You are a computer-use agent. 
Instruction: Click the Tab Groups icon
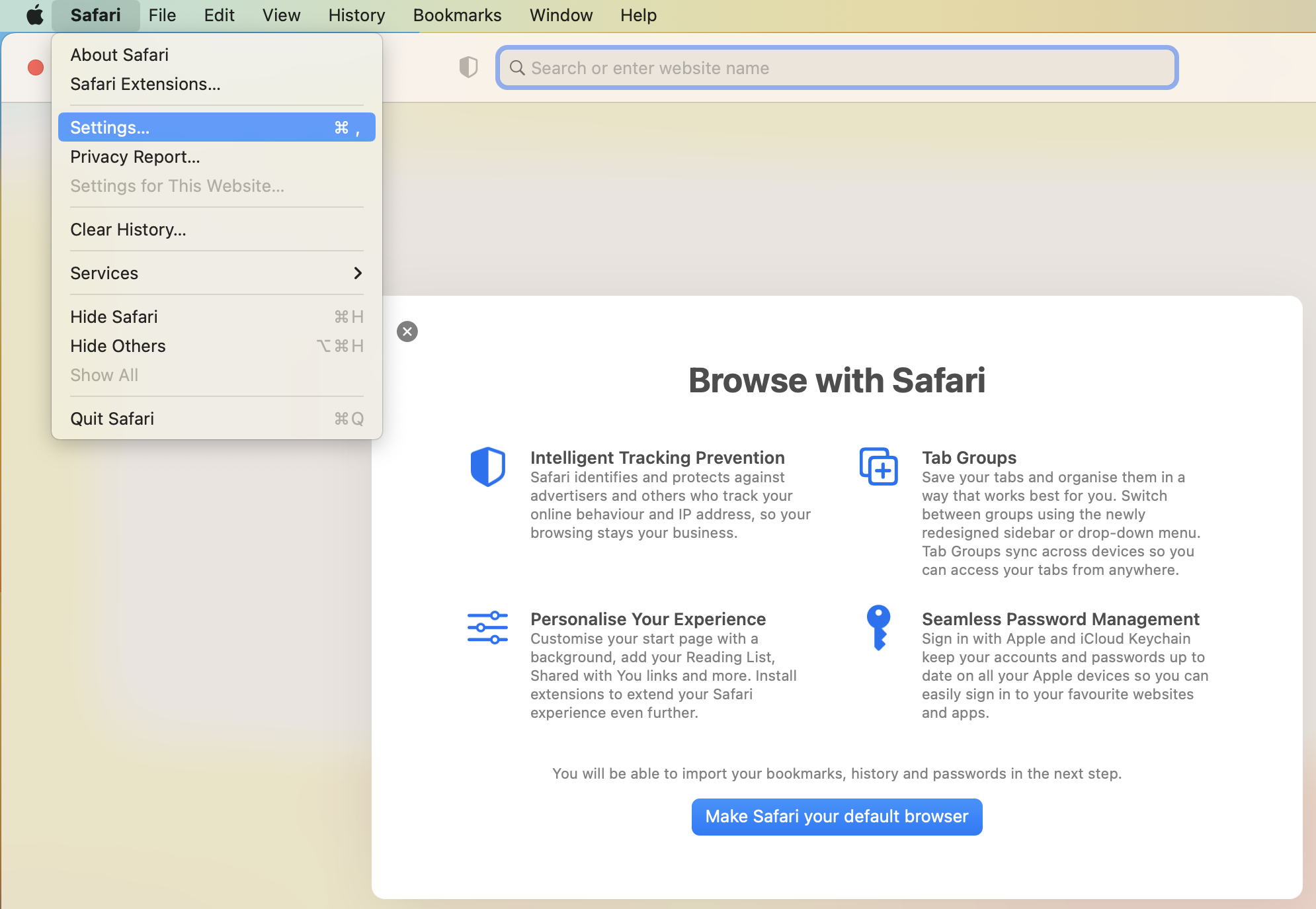click(879, 466)
